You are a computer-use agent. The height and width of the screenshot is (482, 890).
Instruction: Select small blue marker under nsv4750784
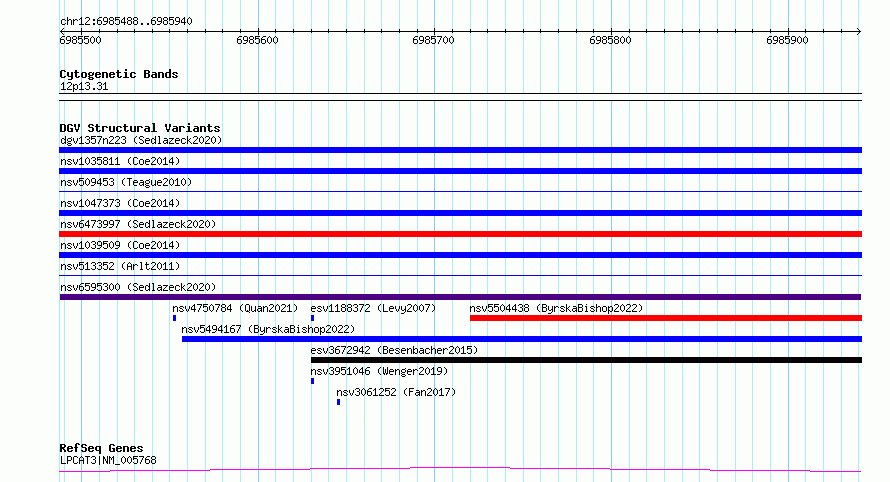click(174, 318)
